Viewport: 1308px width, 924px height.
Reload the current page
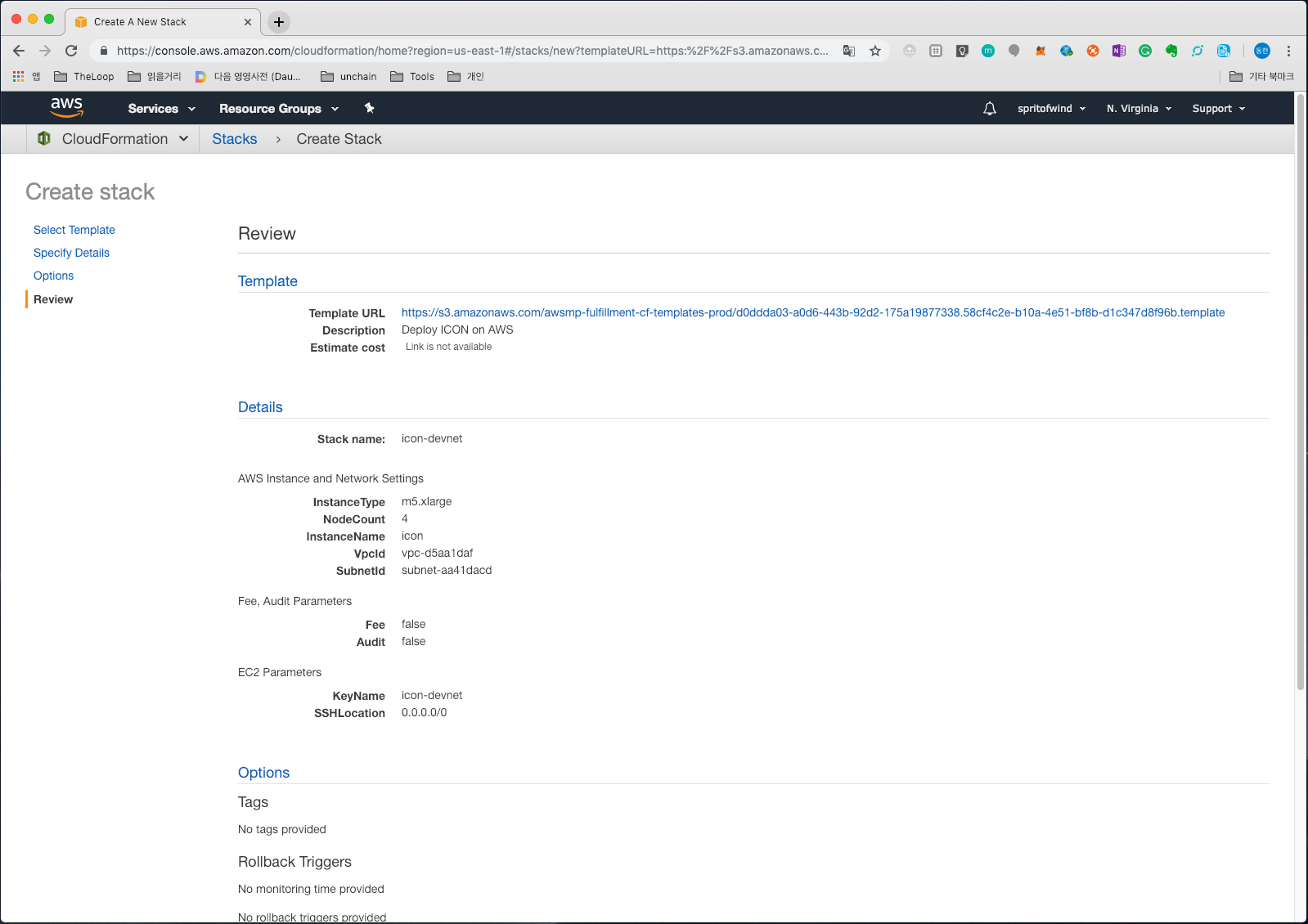point(71,51)
